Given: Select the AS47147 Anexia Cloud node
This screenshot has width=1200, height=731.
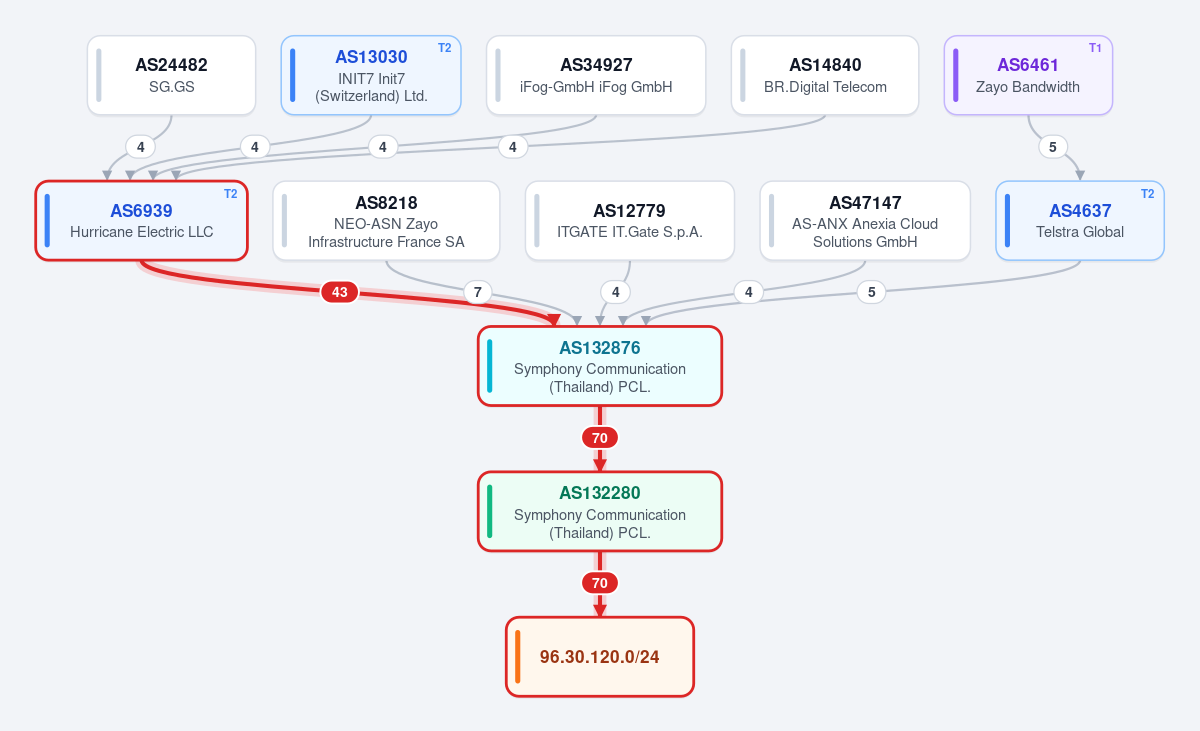Looking at the screenshot, I should pos(865,221).
